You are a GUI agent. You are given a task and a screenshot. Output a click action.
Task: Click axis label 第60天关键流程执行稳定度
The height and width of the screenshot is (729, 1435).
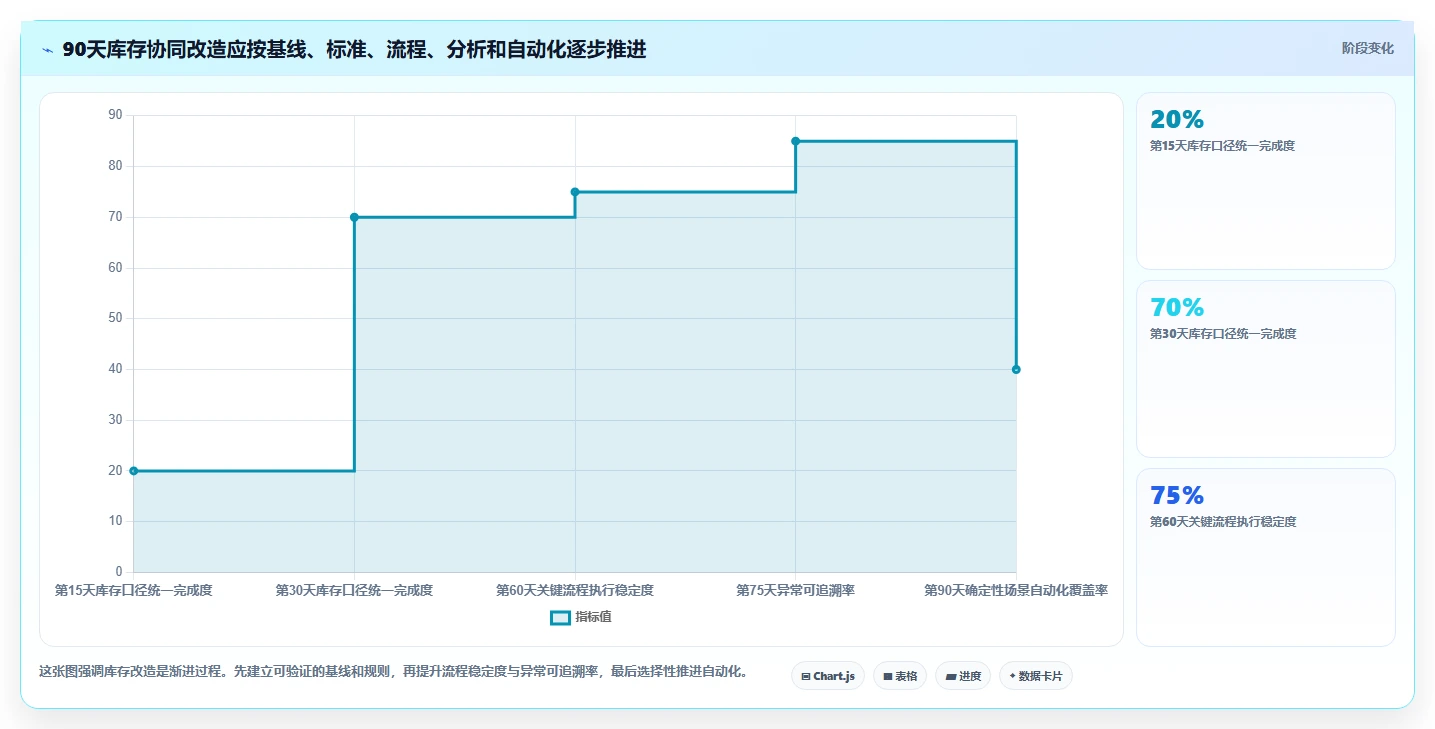[x=575, y=590]
